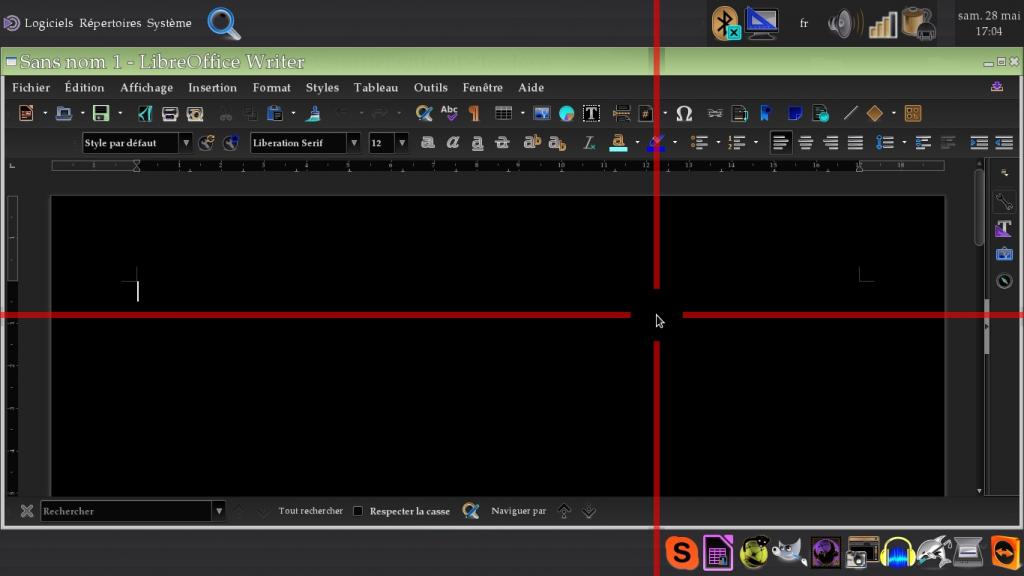Expand the Style par défaut paragraph style dropdown

(185, 143)
